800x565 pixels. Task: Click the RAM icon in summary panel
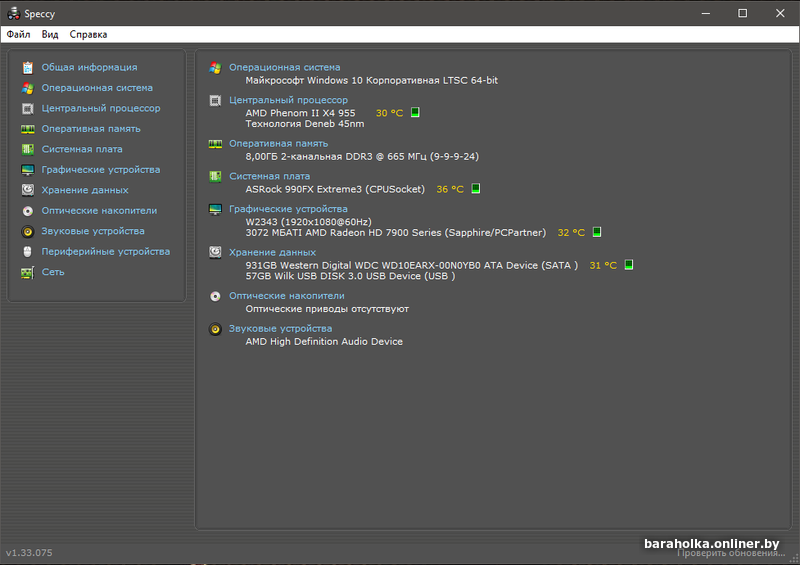point(215,144)
